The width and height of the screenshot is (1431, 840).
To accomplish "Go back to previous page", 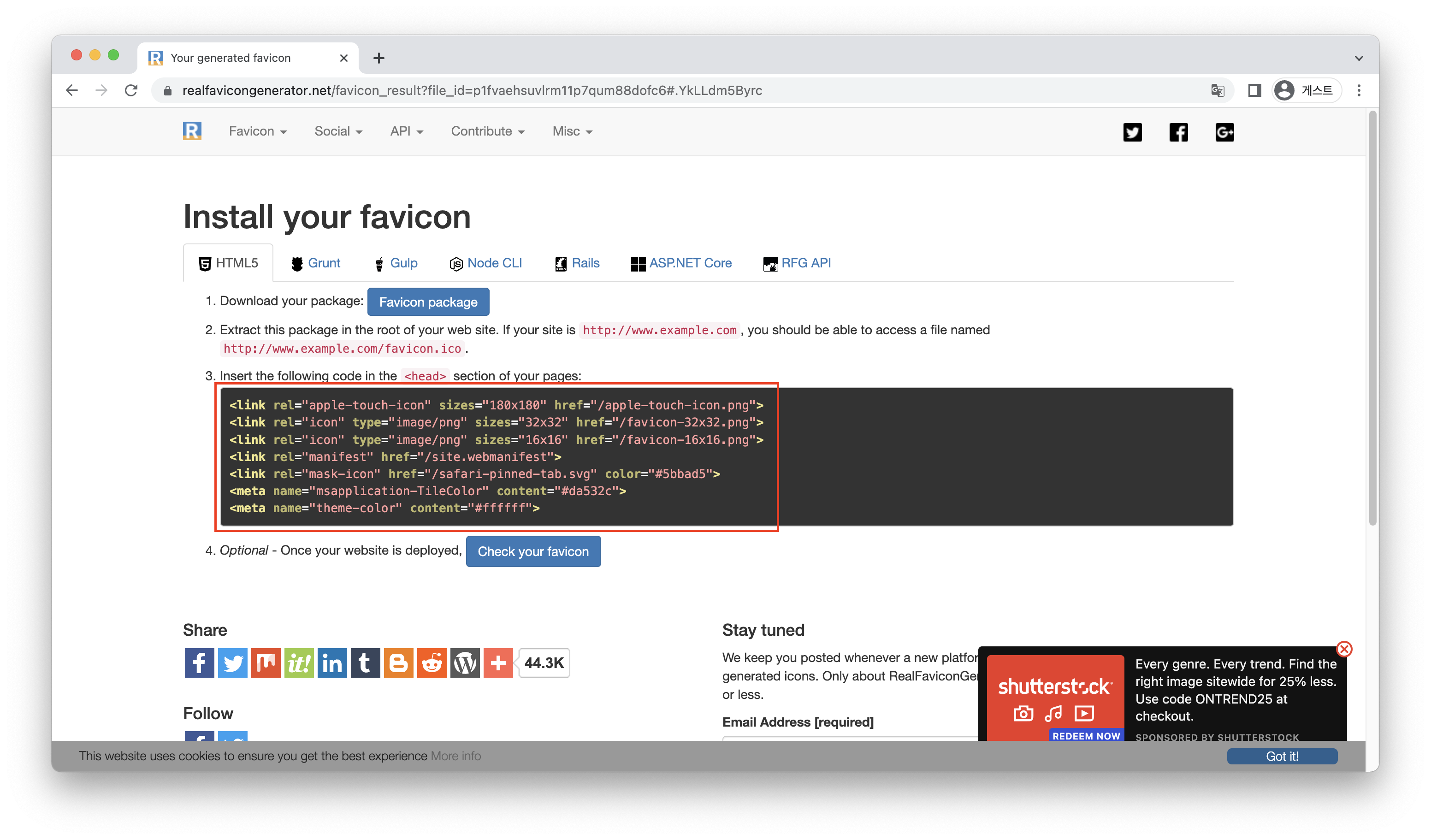I will pos(71,90).
